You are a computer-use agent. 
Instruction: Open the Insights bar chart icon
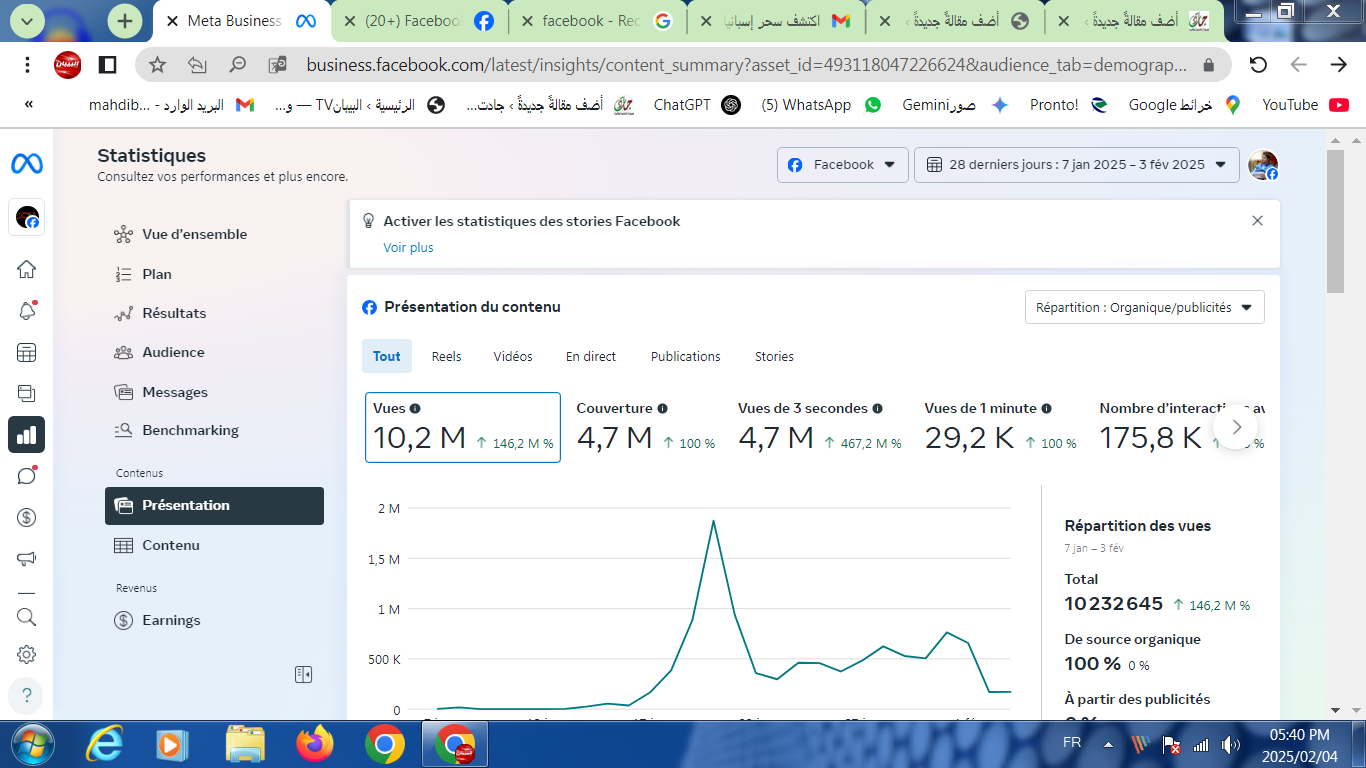(27, 434)
